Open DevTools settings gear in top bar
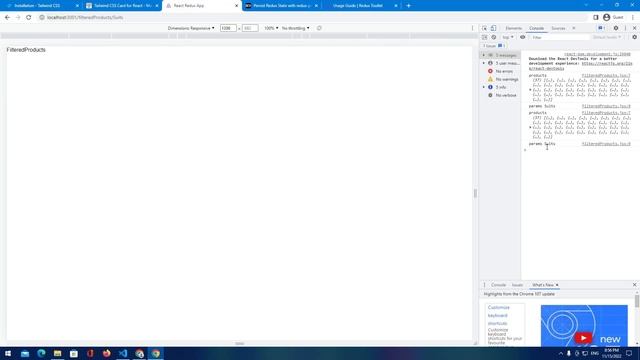 point(616,28)
